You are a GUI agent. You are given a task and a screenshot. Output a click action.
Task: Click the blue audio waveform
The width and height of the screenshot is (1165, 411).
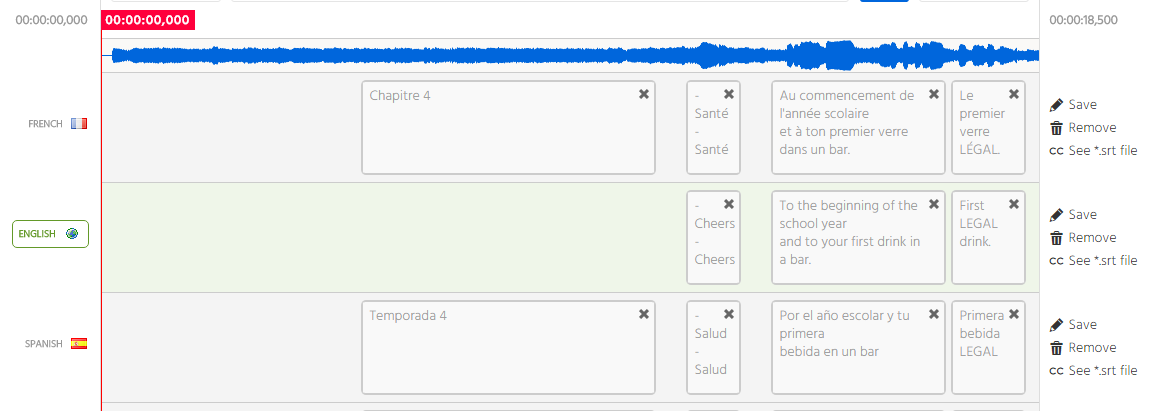point(570,55)
